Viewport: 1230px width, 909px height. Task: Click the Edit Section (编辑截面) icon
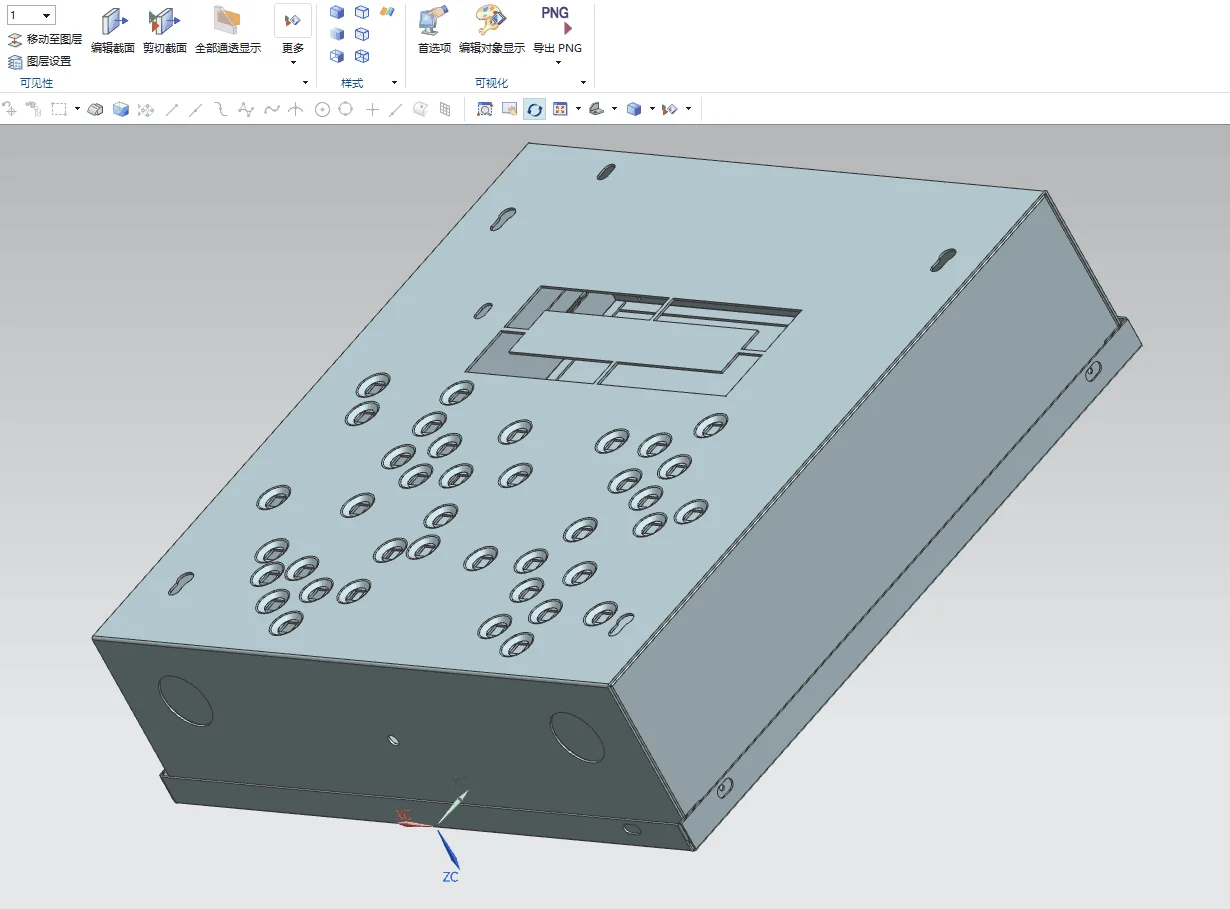(x=112, y=22)
